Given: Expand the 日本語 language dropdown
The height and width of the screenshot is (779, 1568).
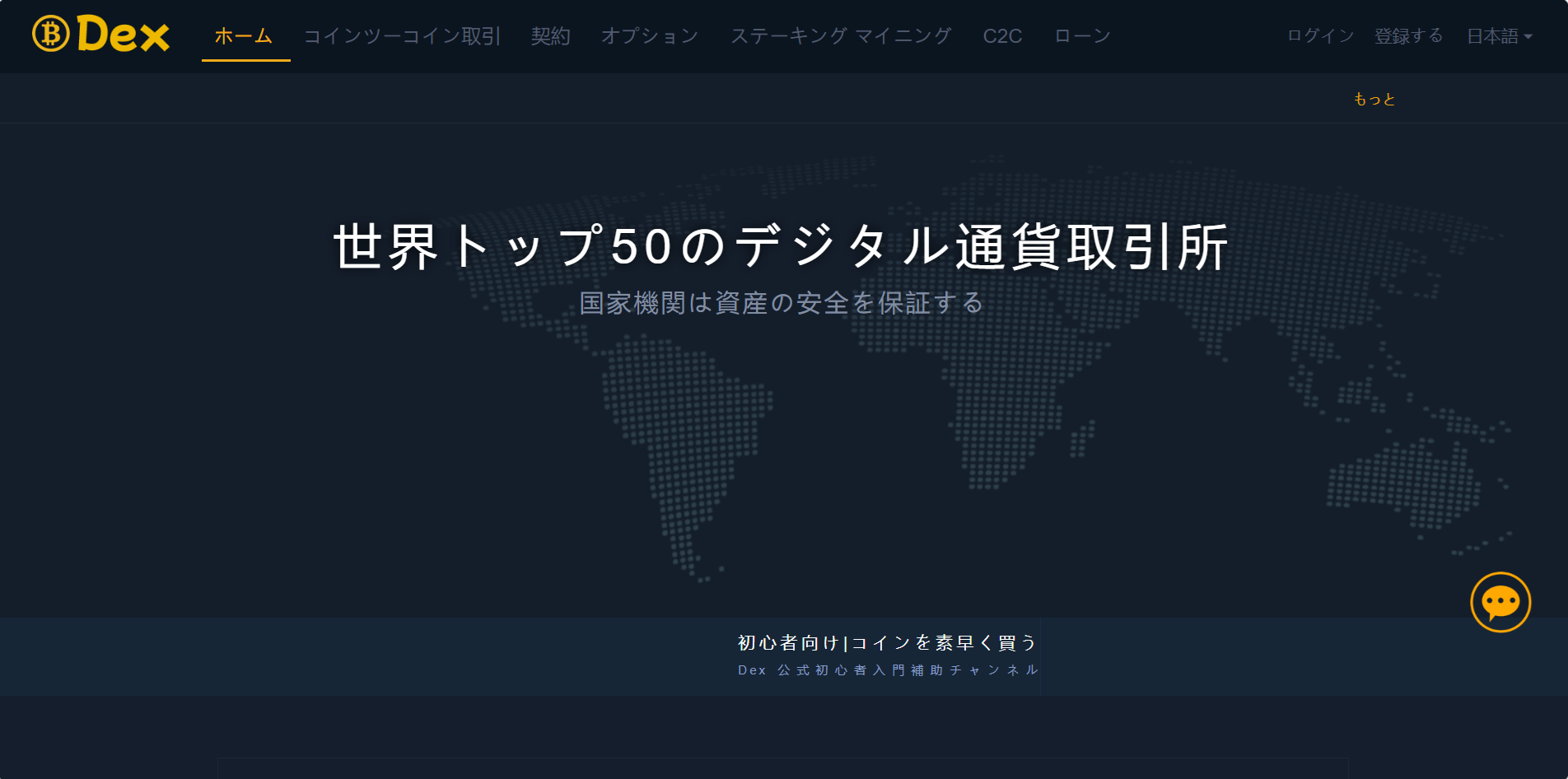Looking at the screenshot, I should (1499, 36).
